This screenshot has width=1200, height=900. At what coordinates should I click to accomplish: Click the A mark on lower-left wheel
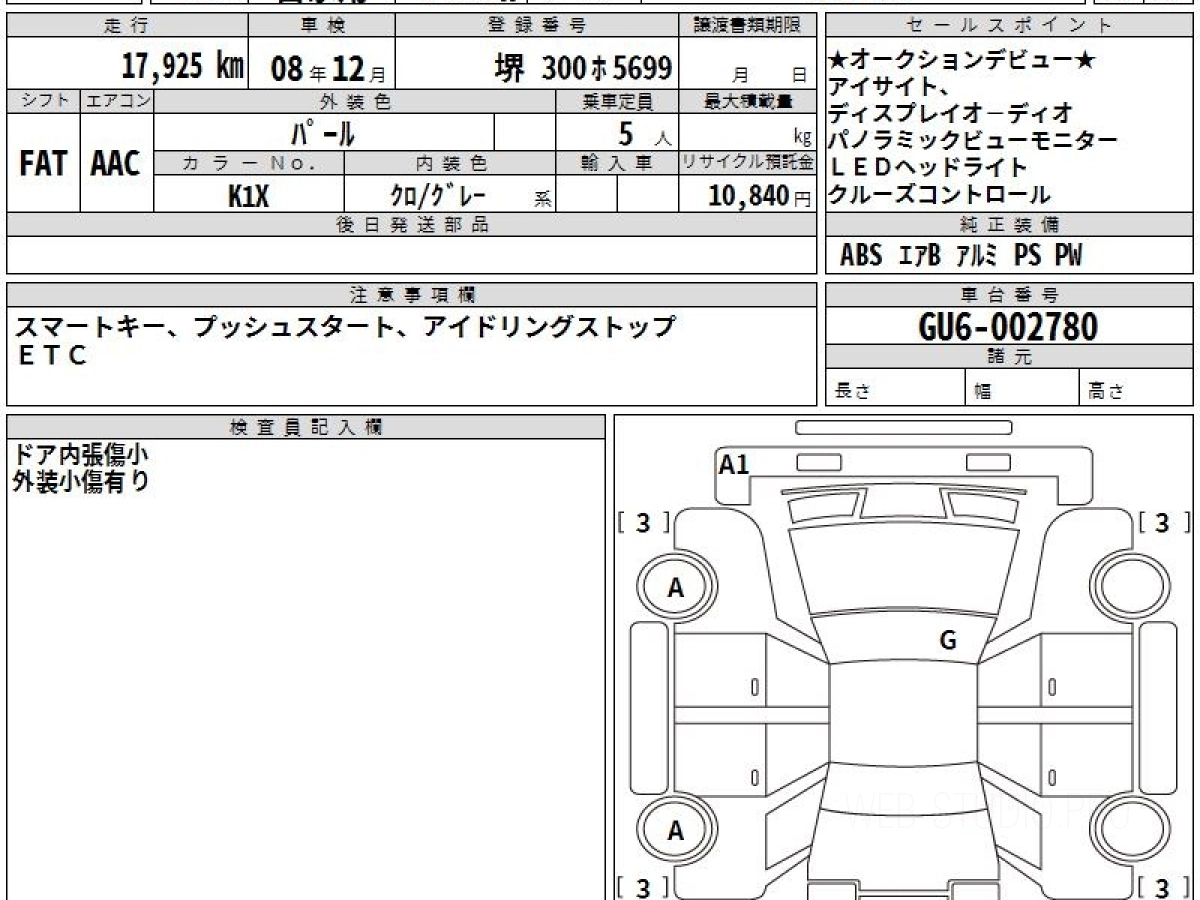point(676,830)
